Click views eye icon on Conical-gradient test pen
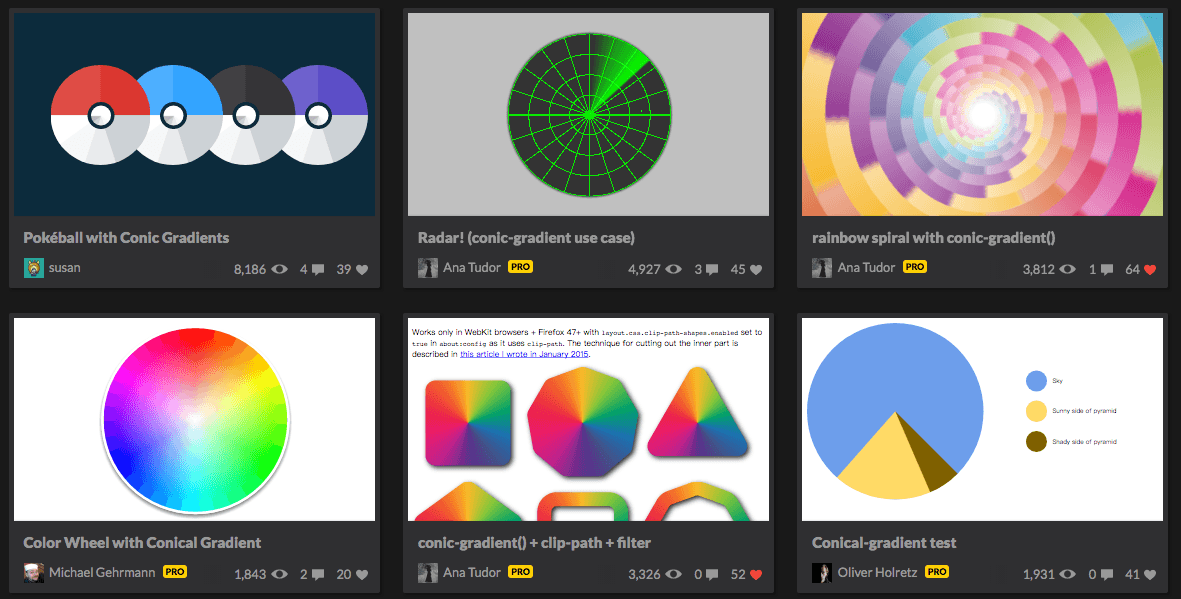 pyautogui.click(x=1068, y=574)
